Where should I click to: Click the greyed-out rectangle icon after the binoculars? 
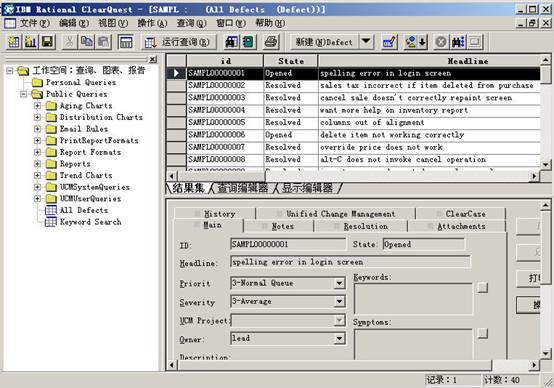pyautogui.click(x=475, y=42)
